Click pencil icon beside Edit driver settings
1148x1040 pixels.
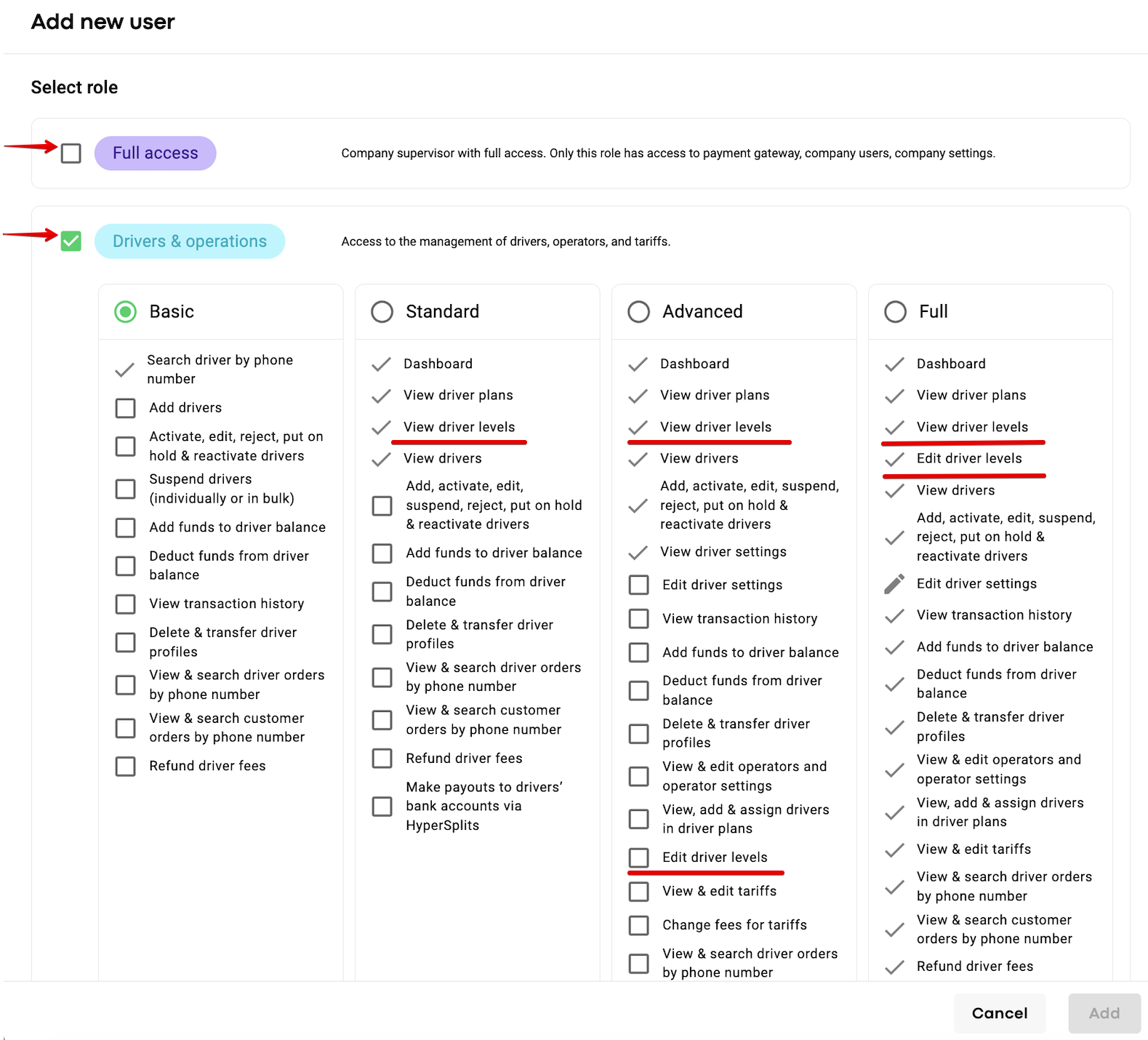point(894,584)
